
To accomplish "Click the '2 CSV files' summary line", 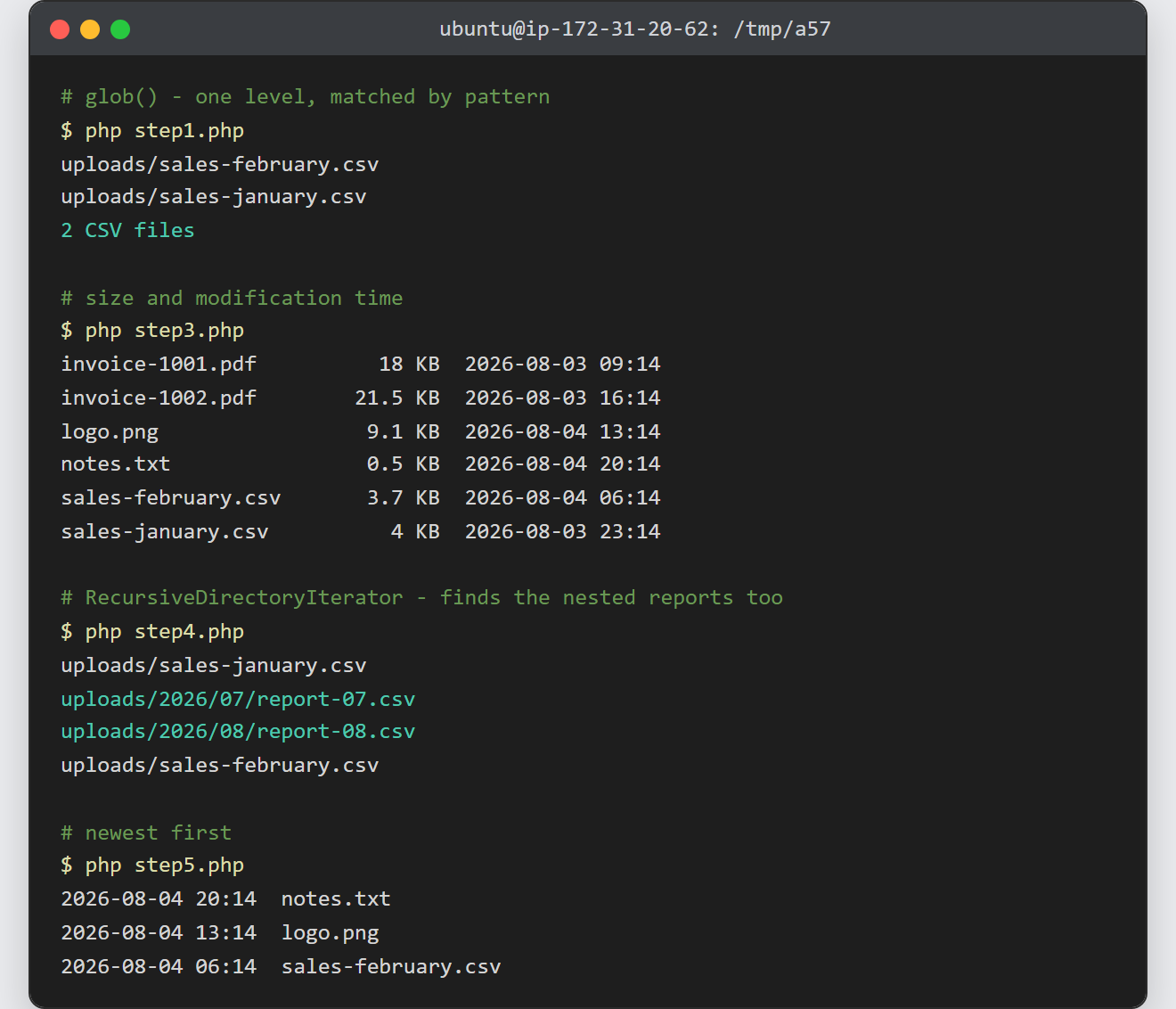I will [x=127, y=230].
